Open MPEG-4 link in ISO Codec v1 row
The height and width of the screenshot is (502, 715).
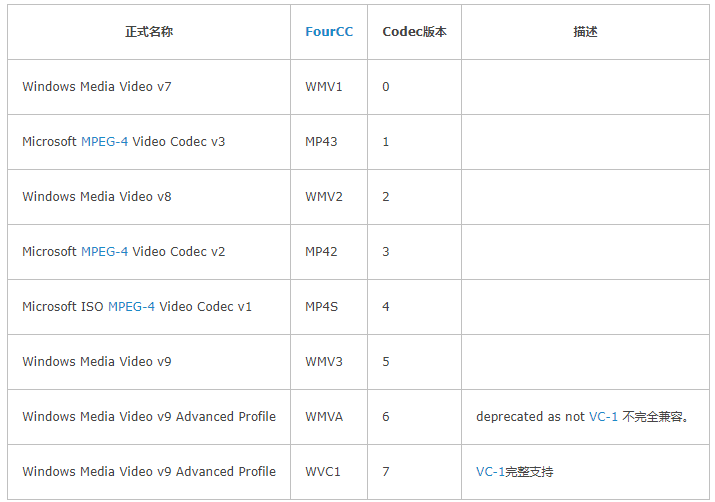(x=131, y=307)
